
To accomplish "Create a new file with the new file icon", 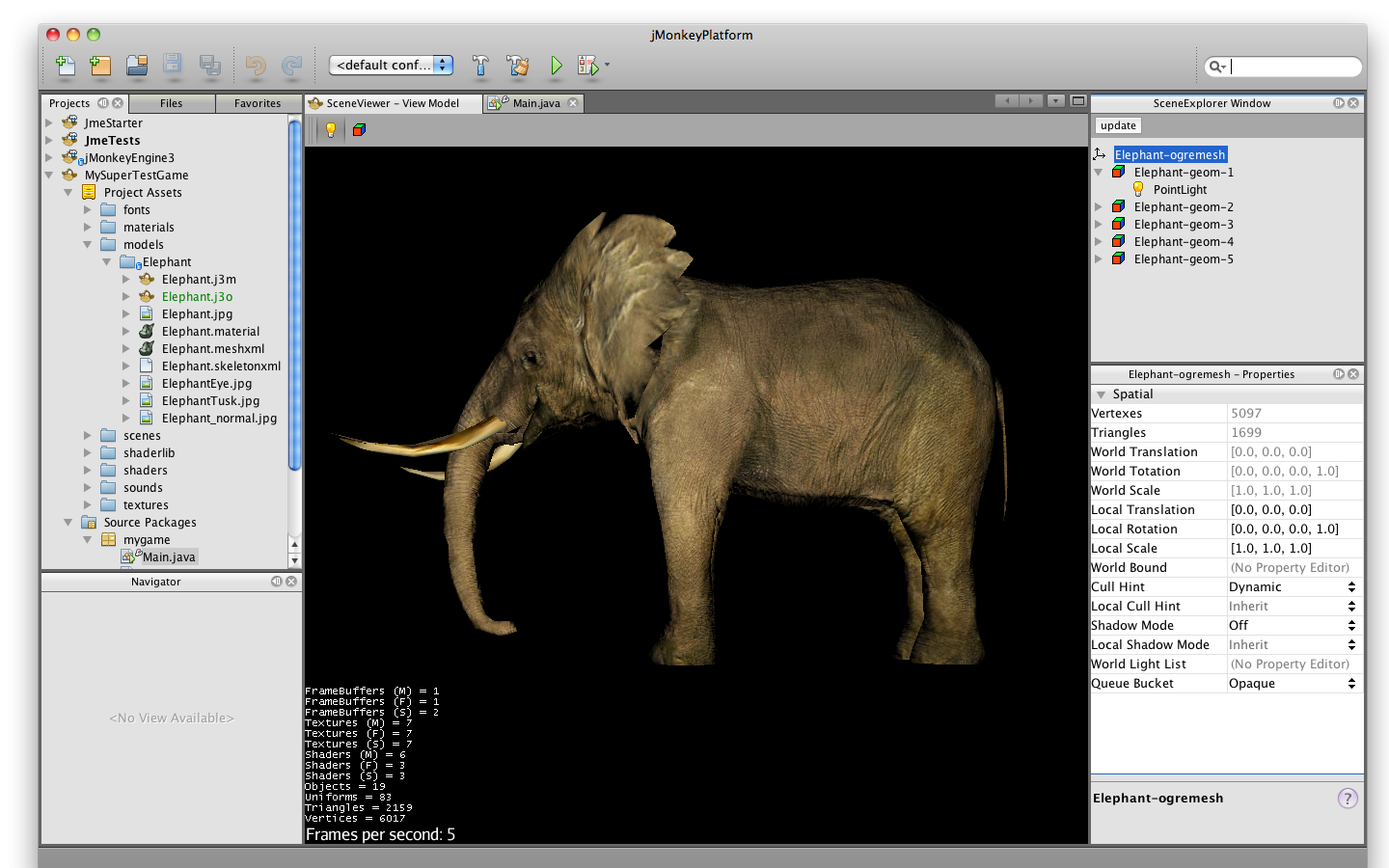I will pyautogui.click(x=65, y=66).
